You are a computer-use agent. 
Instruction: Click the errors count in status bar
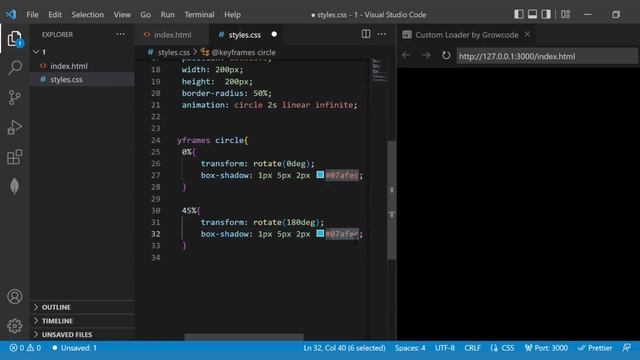[x=17, y=348]
